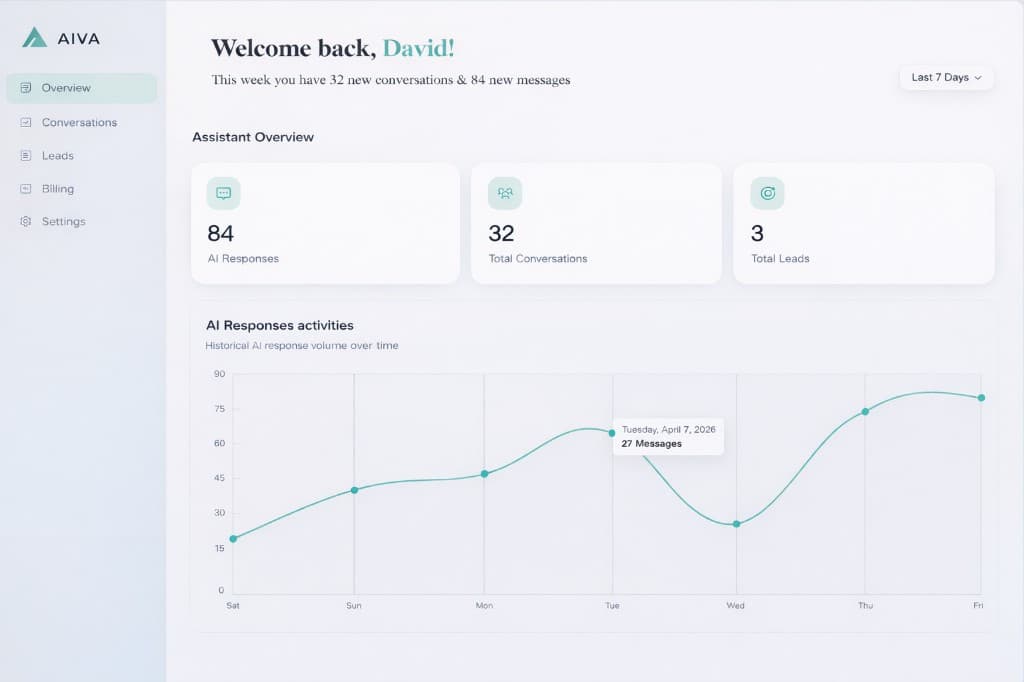
Task: Open Settings via the gear icon
Action: pyautogui.click(x=24, y=221)
